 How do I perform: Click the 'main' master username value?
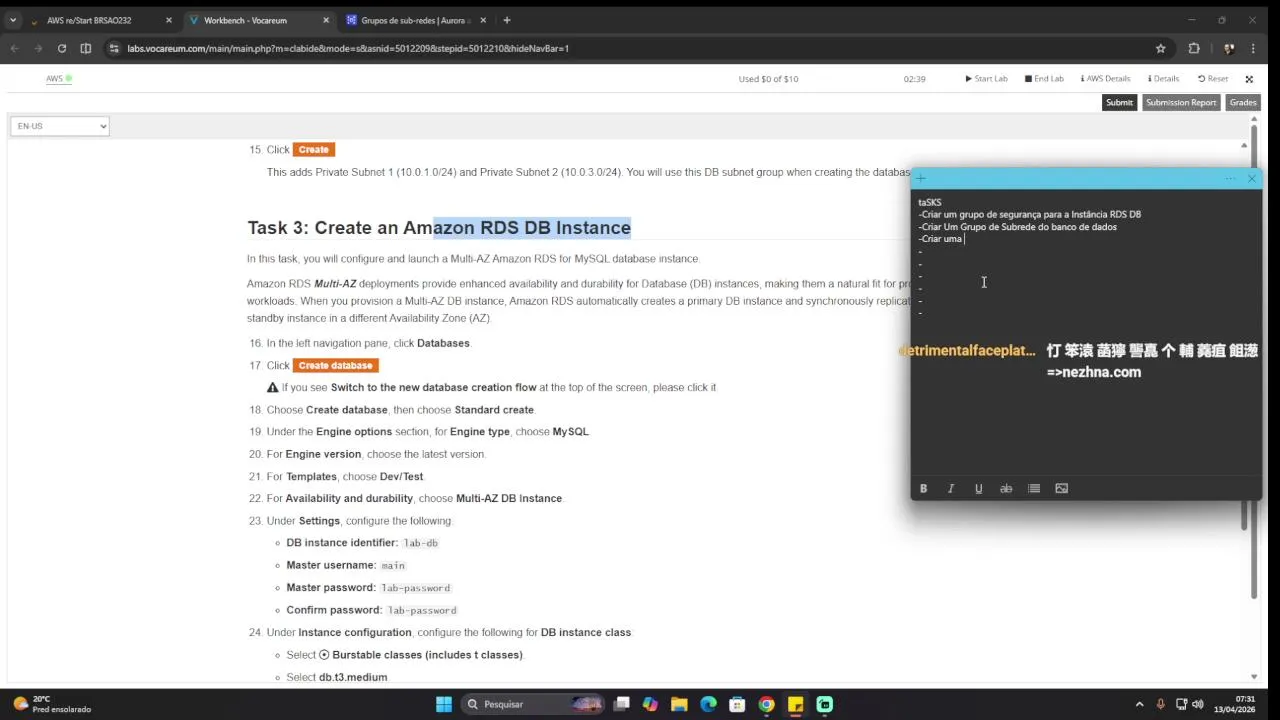click(x=393, y=565)
